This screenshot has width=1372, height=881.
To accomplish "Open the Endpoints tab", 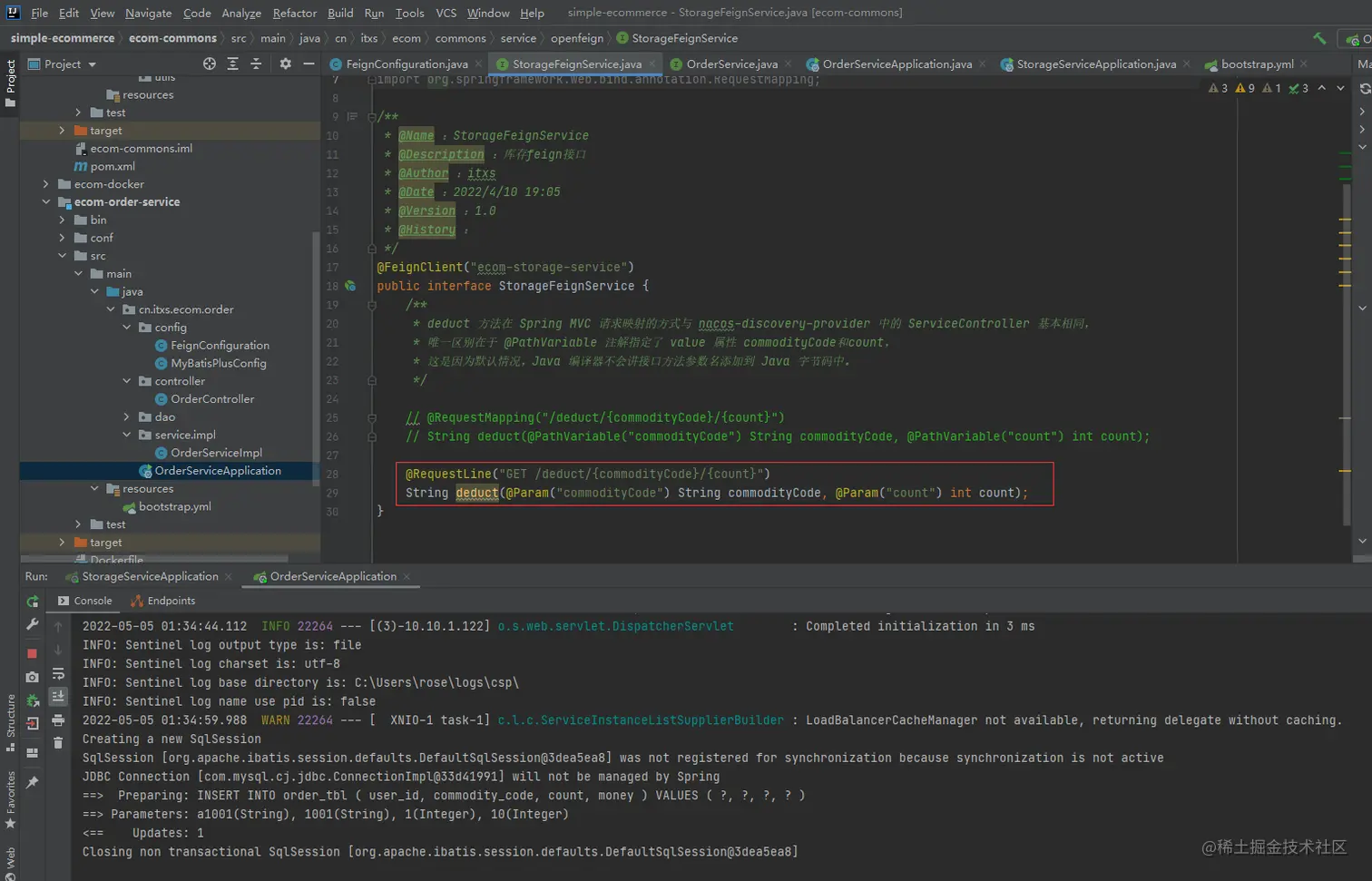I will 162,601.
